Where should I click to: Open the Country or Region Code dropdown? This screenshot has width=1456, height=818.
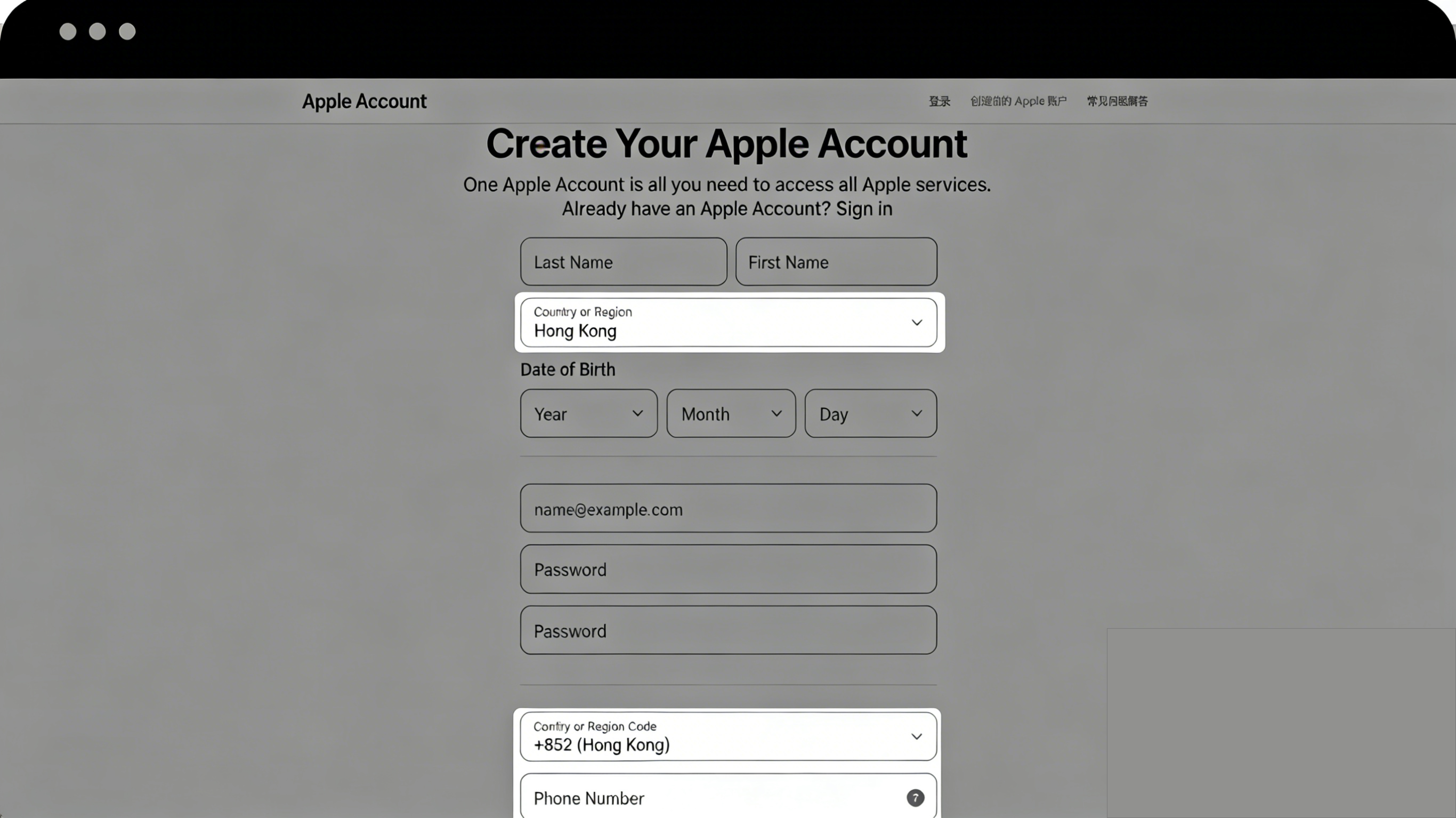tap(727, 736)
